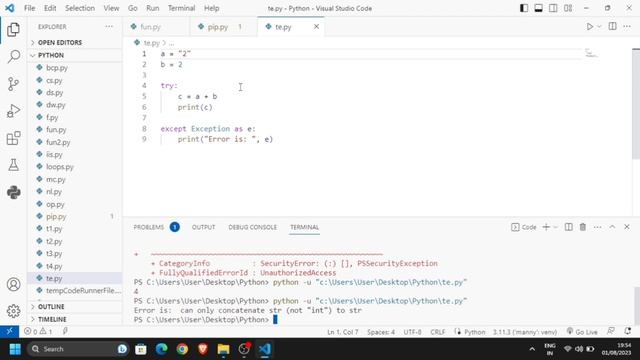Image resolution: width=640 pixels, height=360 pixels.
Task: Open the Terminal menu
Action: tap(182, 8)
